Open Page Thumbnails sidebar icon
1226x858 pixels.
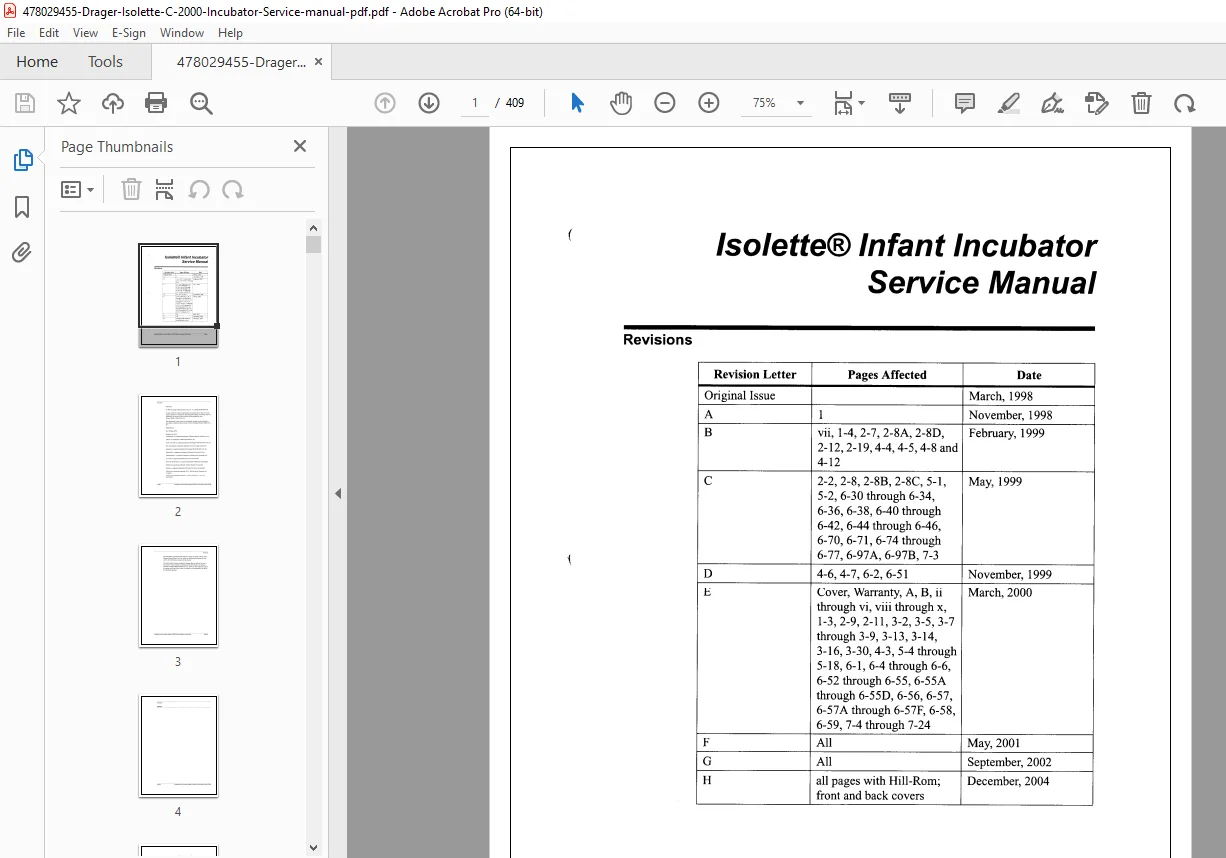(x=22, y=160)
